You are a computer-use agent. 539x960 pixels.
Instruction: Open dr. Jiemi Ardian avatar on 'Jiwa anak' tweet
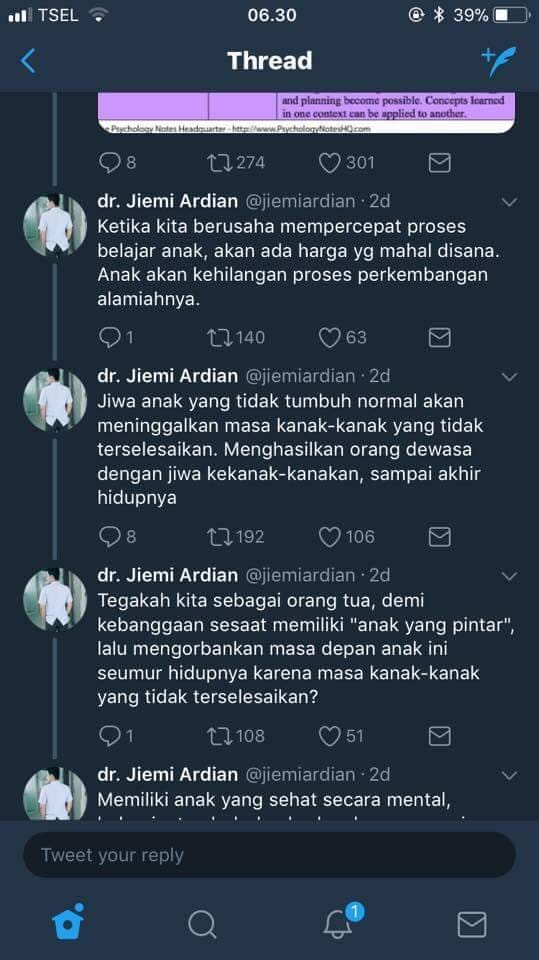tap(55, 400)
